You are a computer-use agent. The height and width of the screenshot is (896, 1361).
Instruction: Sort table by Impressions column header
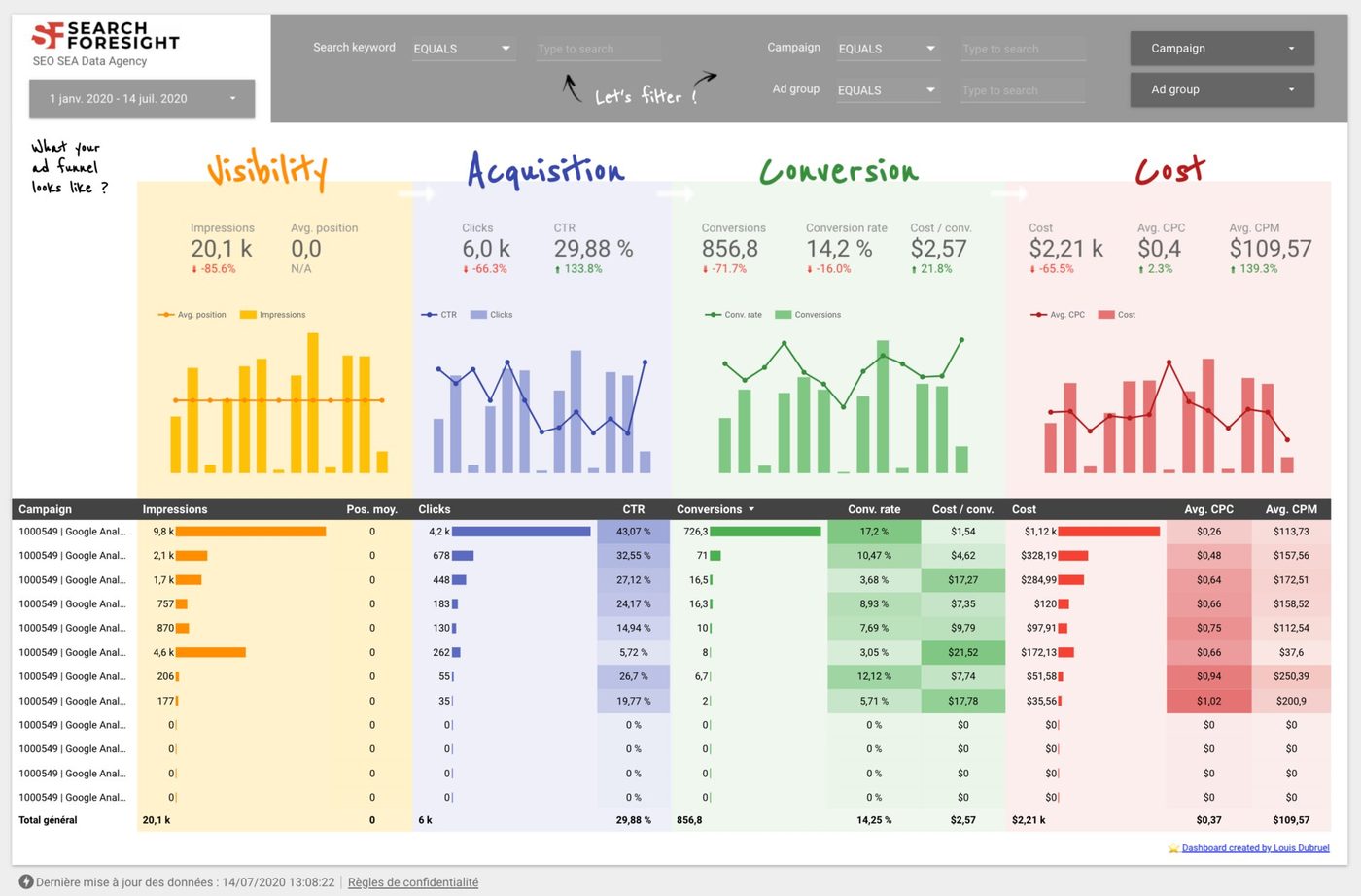[x=175, y=509]
